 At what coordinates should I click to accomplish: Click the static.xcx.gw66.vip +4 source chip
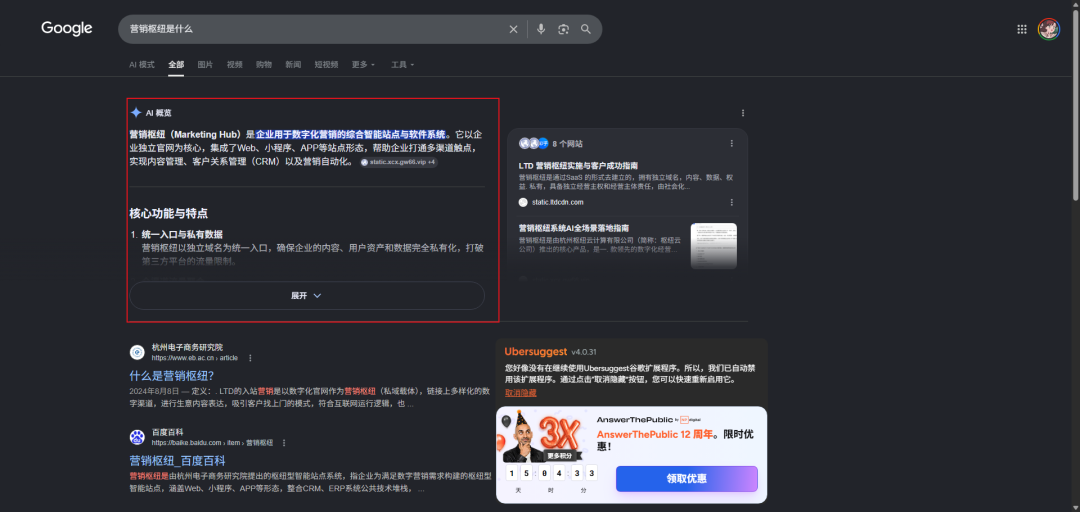399,162
